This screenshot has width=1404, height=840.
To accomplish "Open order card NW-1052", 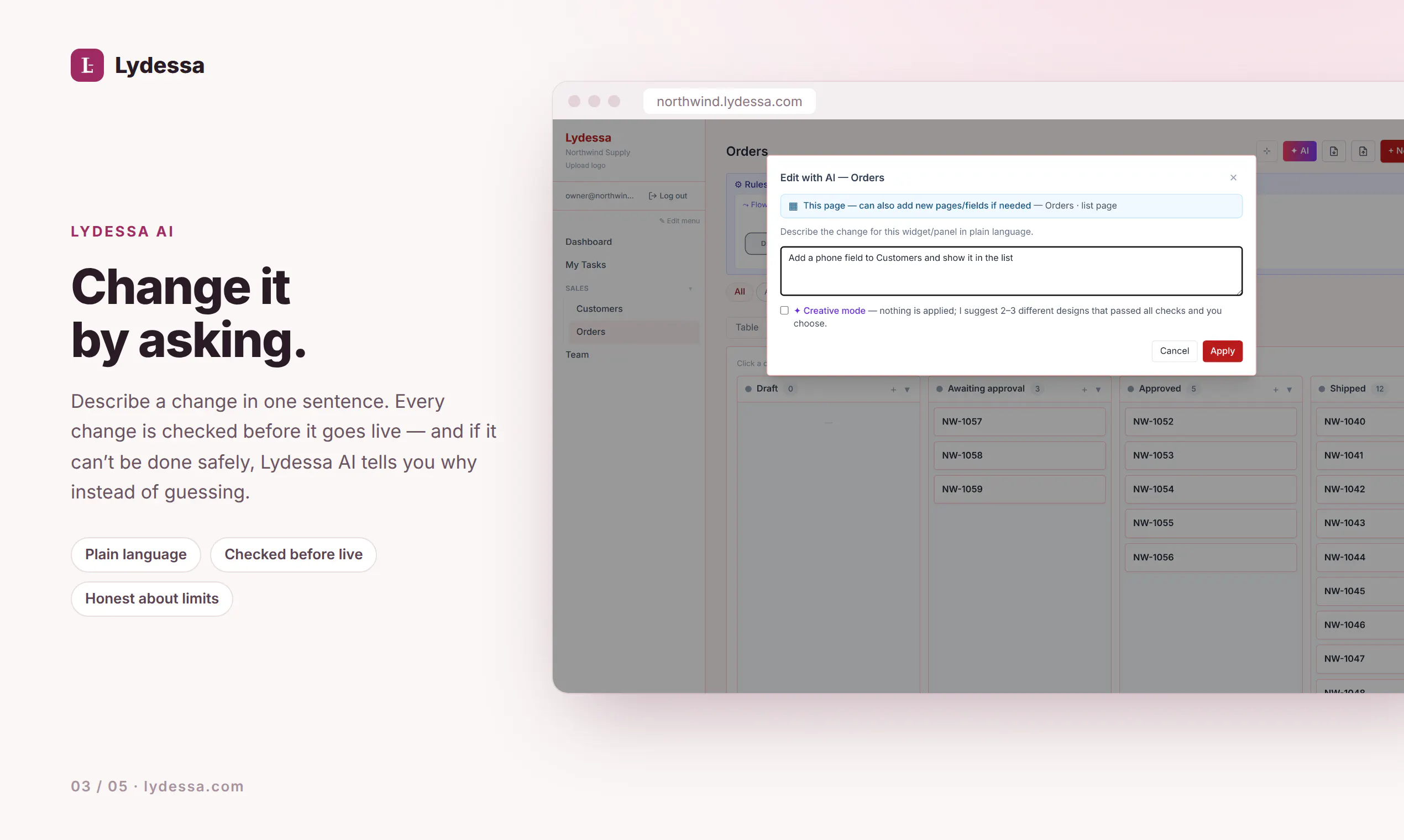I will [1211, 422].
